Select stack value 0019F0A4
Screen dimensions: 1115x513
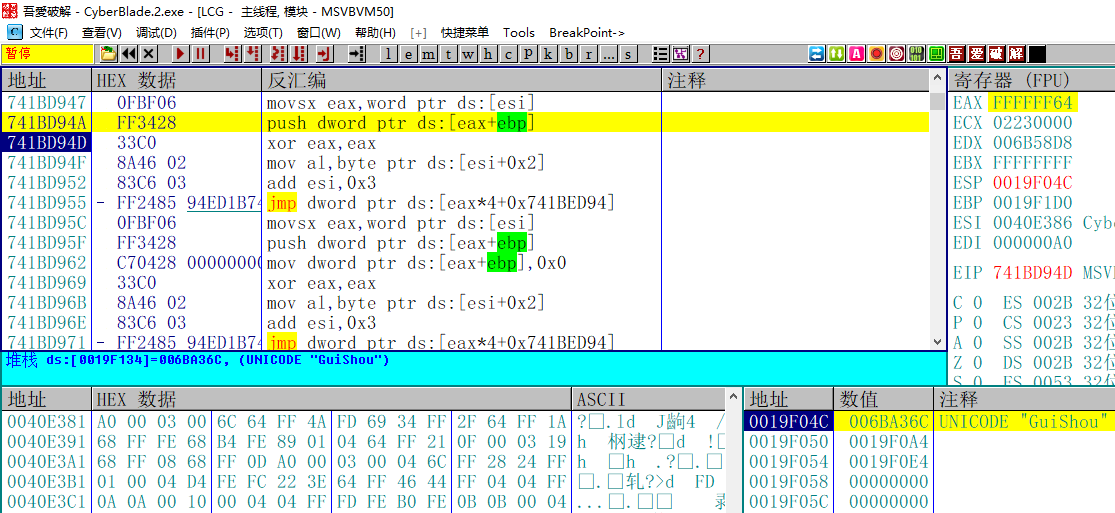tap(889, 441)
